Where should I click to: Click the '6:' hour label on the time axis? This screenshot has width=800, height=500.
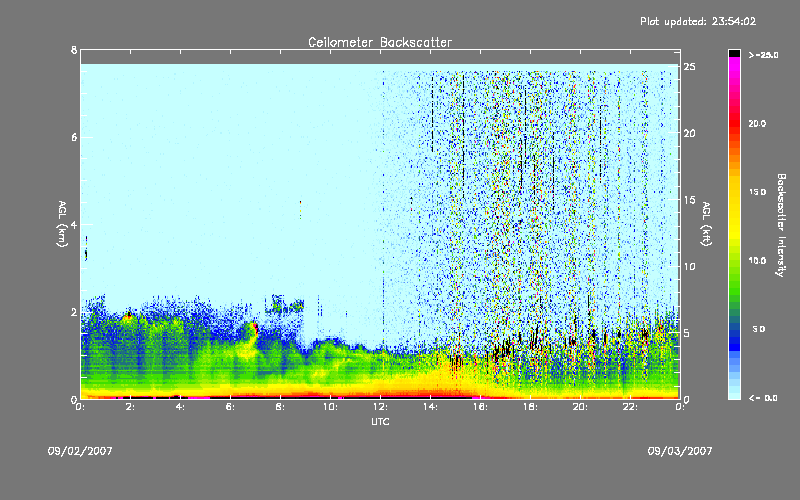tap(230, 407)
